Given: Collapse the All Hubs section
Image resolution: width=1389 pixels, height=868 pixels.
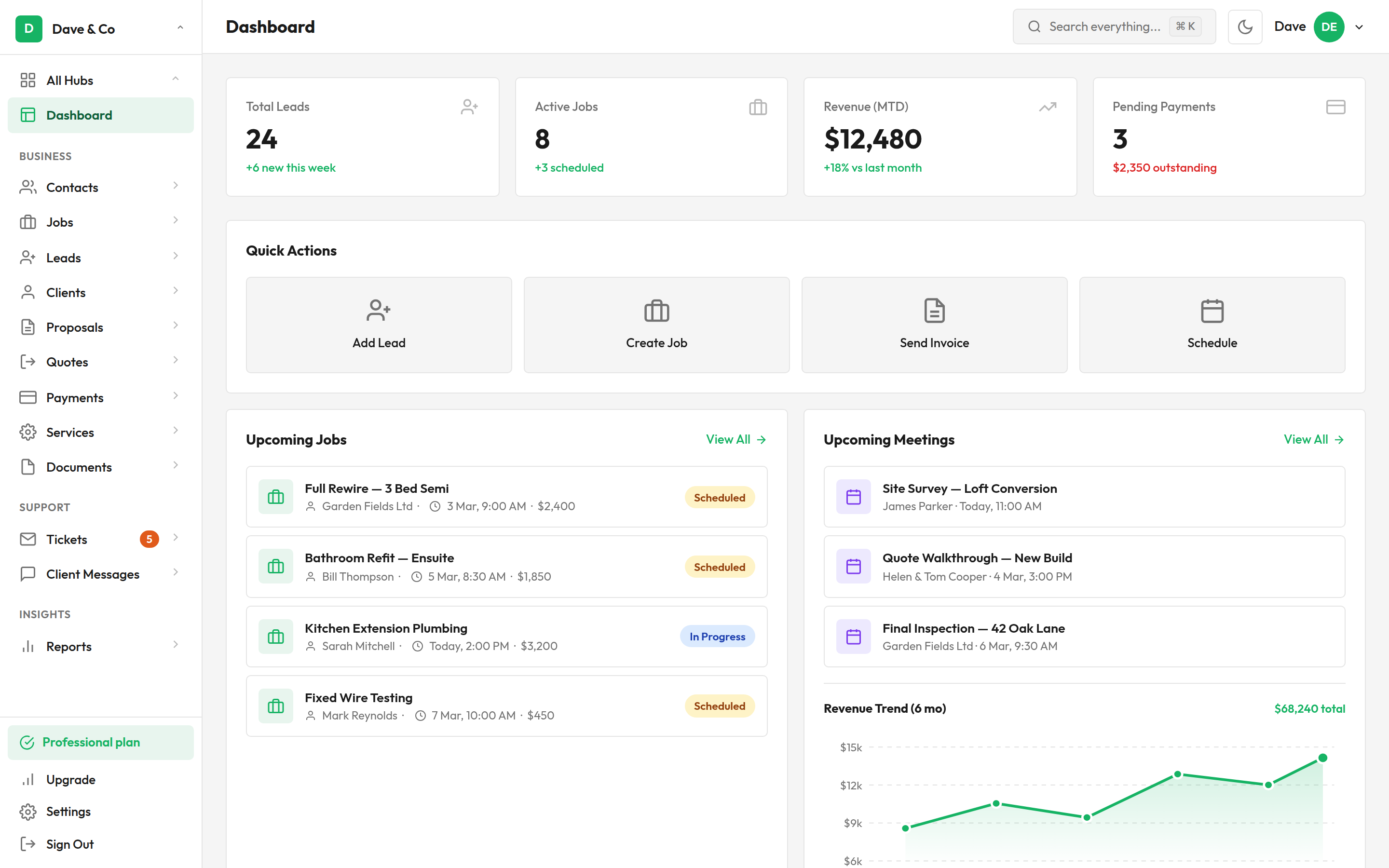Looking at the screenshot, I should (176, 79).
